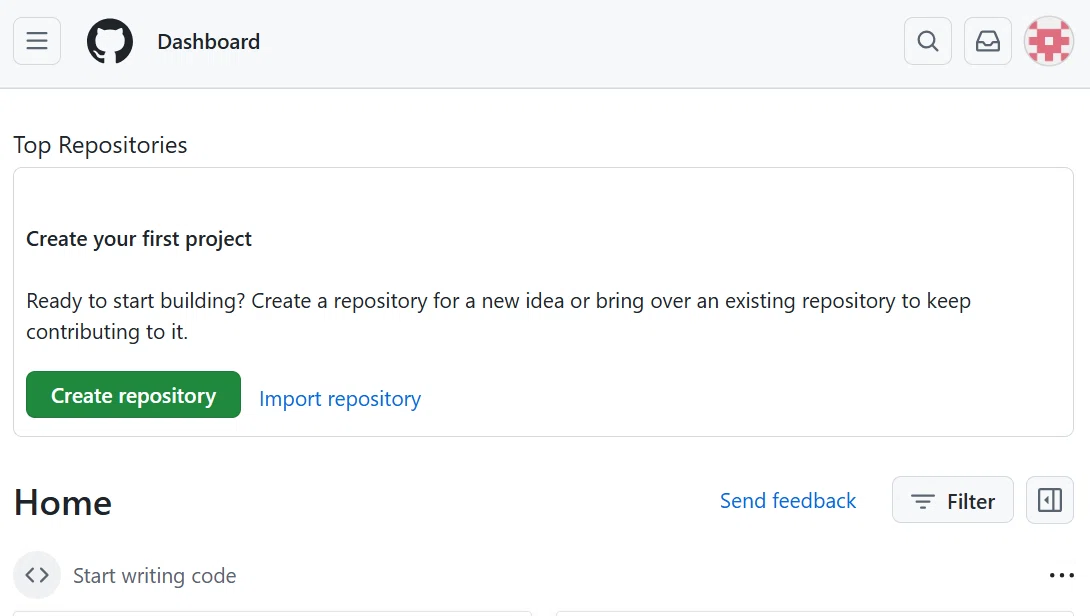
Task: Open the Filter feed button
Action: pyautogui.click(x=952, y=500)
